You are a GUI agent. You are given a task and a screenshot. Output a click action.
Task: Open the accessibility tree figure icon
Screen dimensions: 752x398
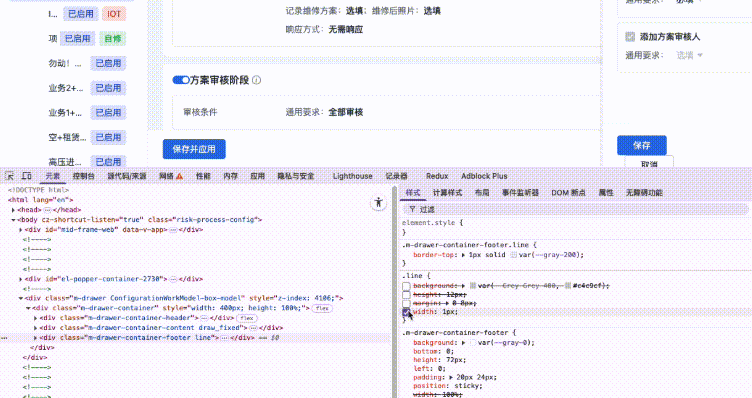378,202
